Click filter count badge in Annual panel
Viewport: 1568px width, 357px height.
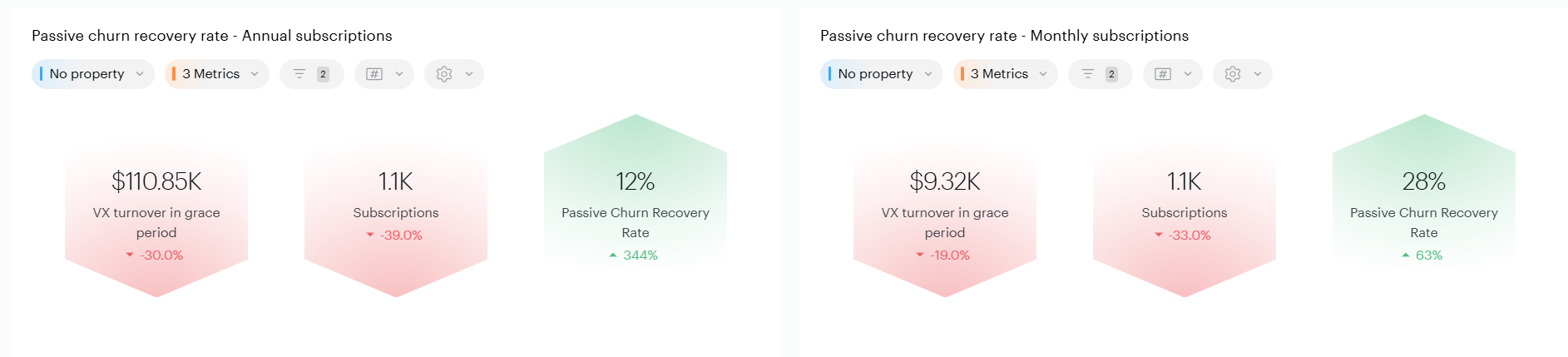[x=323, y=74]
